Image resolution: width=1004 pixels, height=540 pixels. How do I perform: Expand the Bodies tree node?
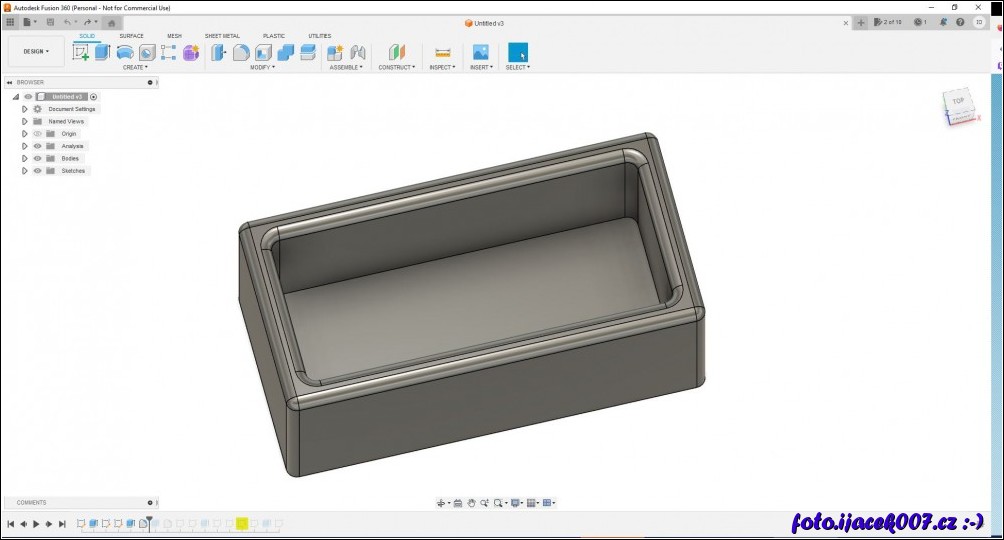coord(25,158)
